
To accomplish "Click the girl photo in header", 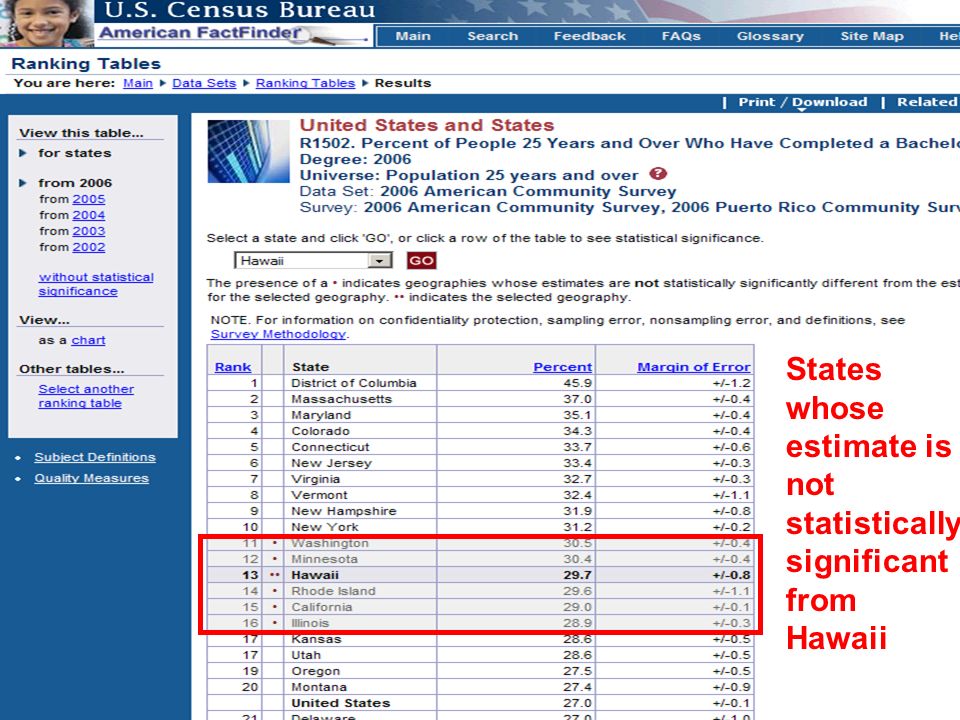I will (47, 23).
